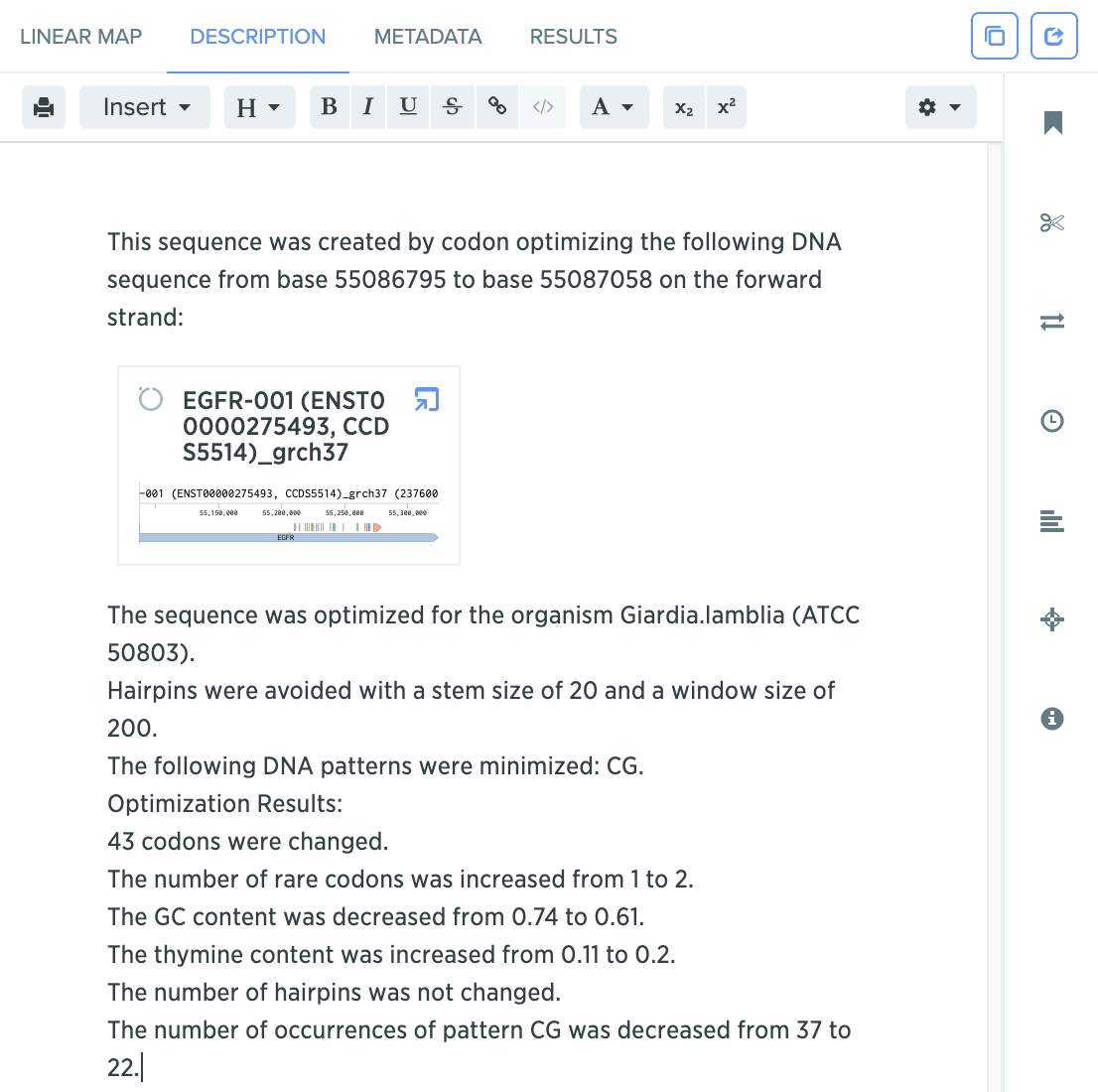Click the inline code icon

coord(543,107)
